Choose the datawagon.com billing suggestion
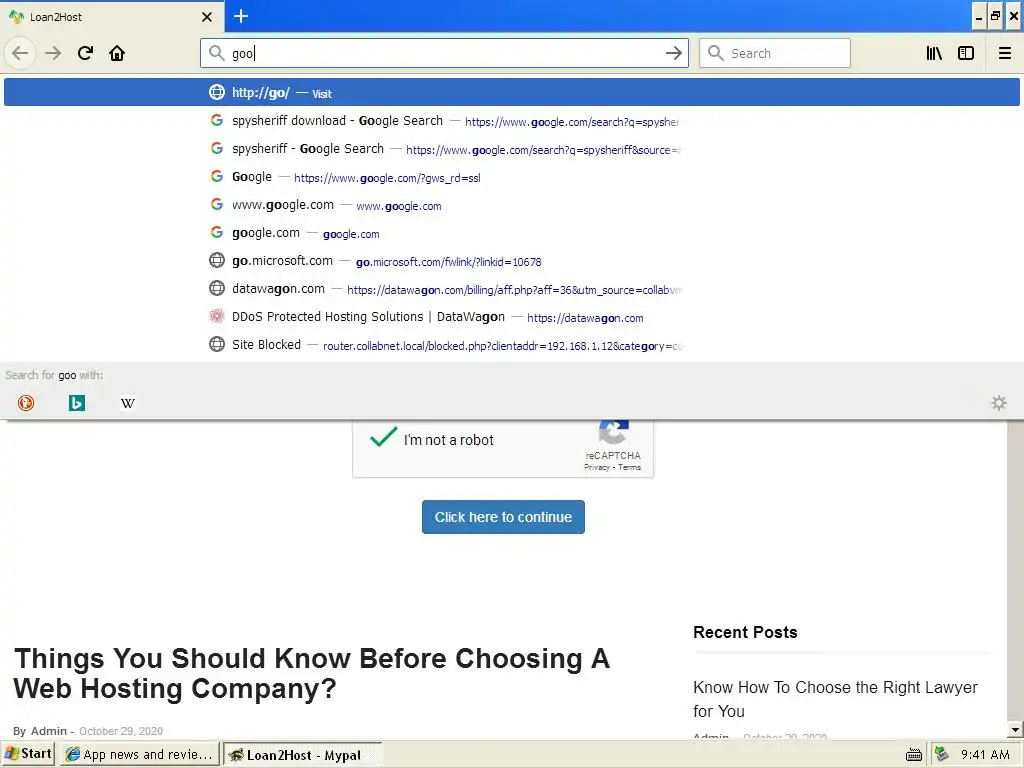Screen dimensions: 1024x768 (511, 289)
